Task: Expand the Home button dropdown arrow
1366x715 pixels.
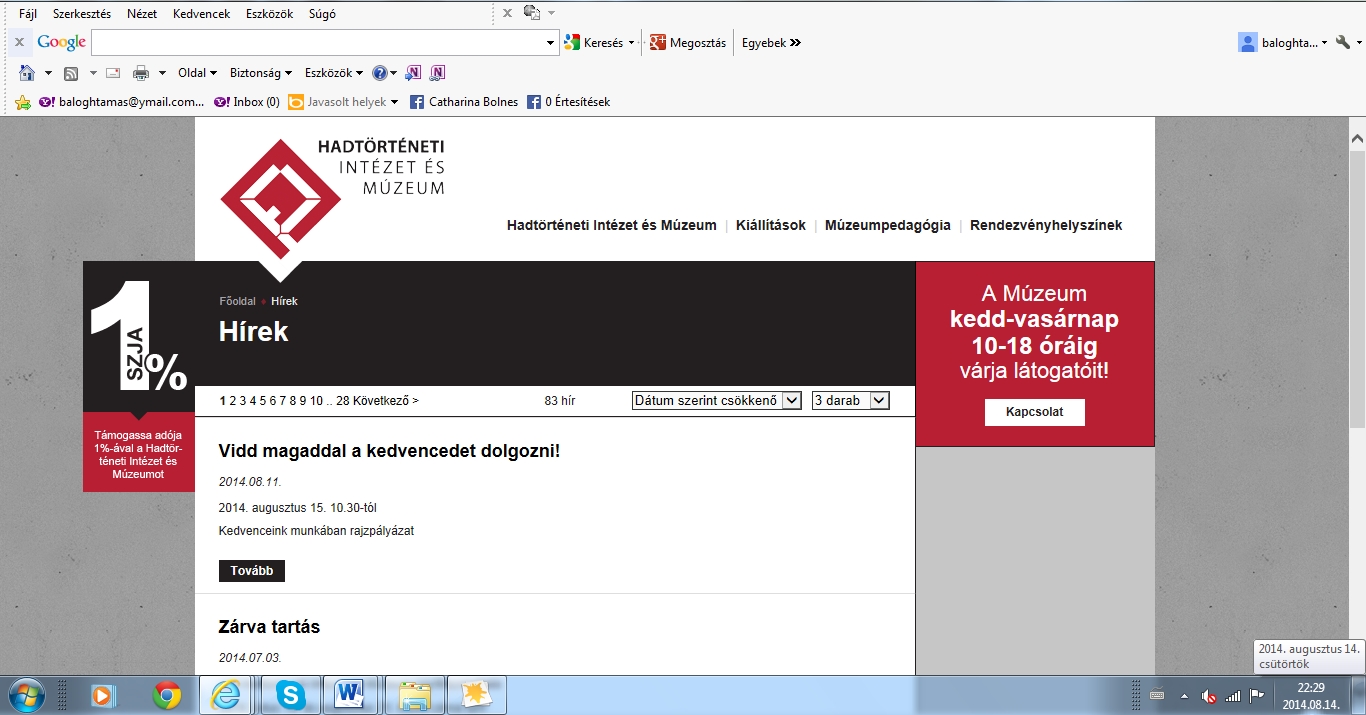Action: [48, 73]
